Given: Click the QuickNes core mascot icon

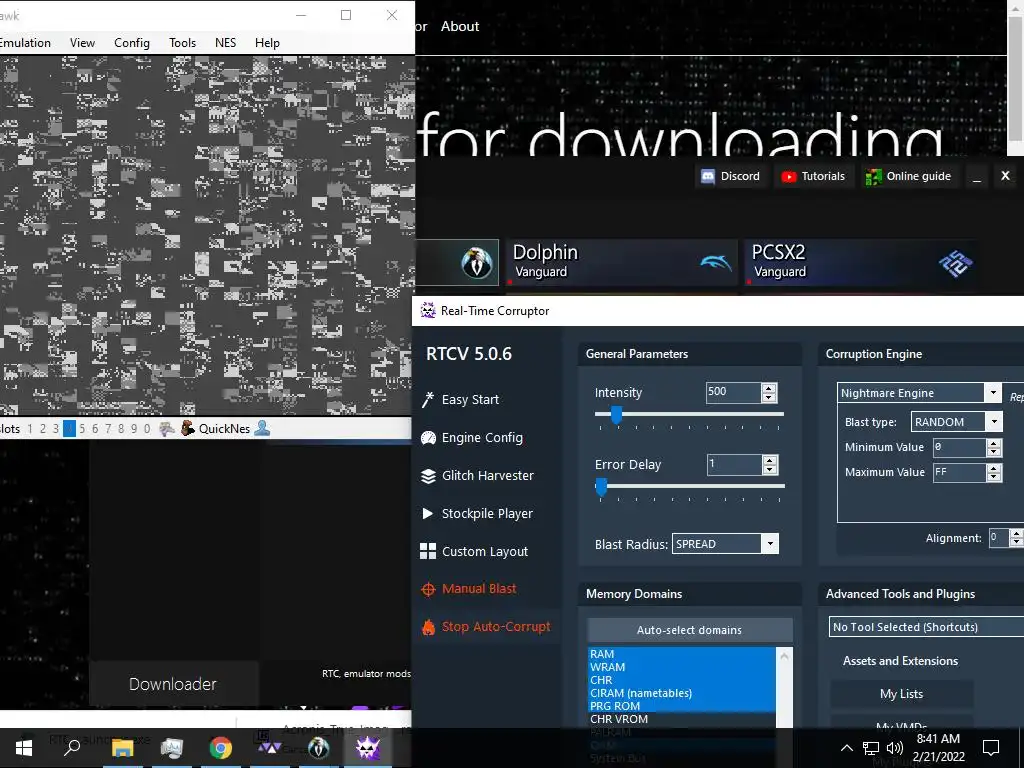Looking at the screenshot, I should tap(187, 428).
